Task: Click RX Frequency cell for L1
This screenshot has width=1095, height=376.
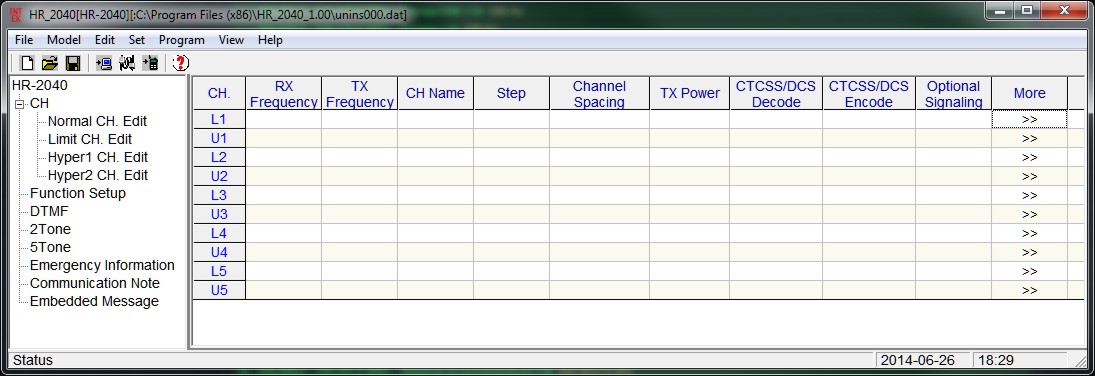Action: pyautogui.click(x=284, y=120)
